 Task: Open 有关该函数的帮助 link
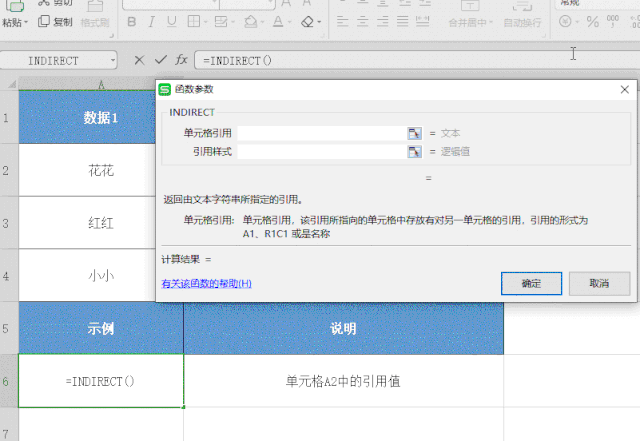pyautogui.click(x=207, y=283)
